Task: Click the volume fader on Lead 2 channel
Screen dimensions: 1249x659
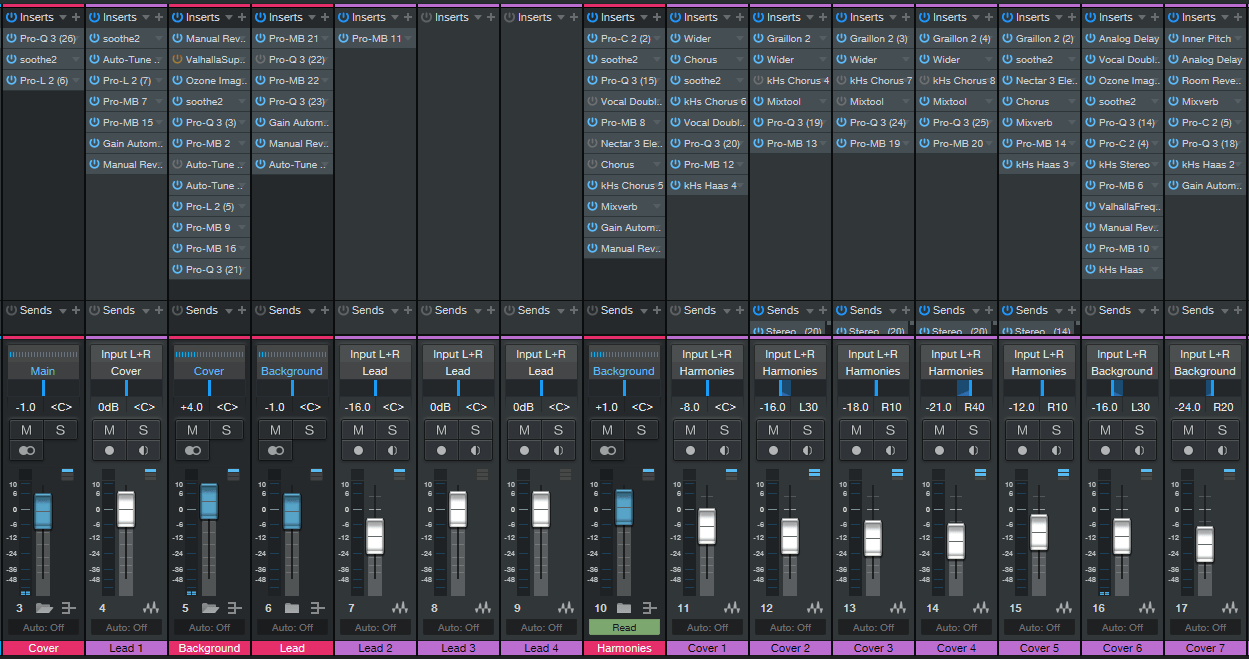Action: tap(375, 536)
